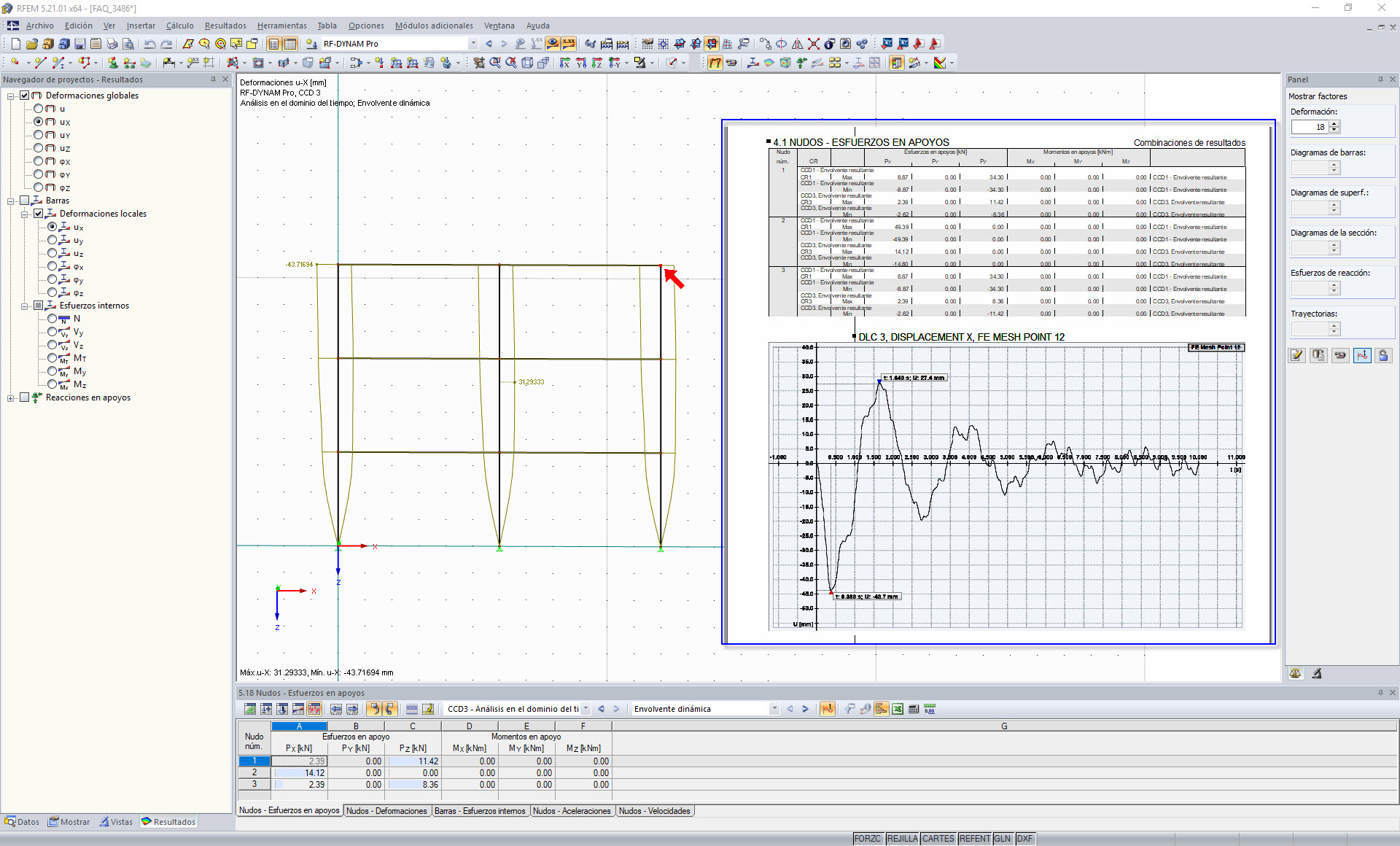Click the Undo arrow icon
The height and width of the screenshot is (846, 1400).
pos(149,44)
